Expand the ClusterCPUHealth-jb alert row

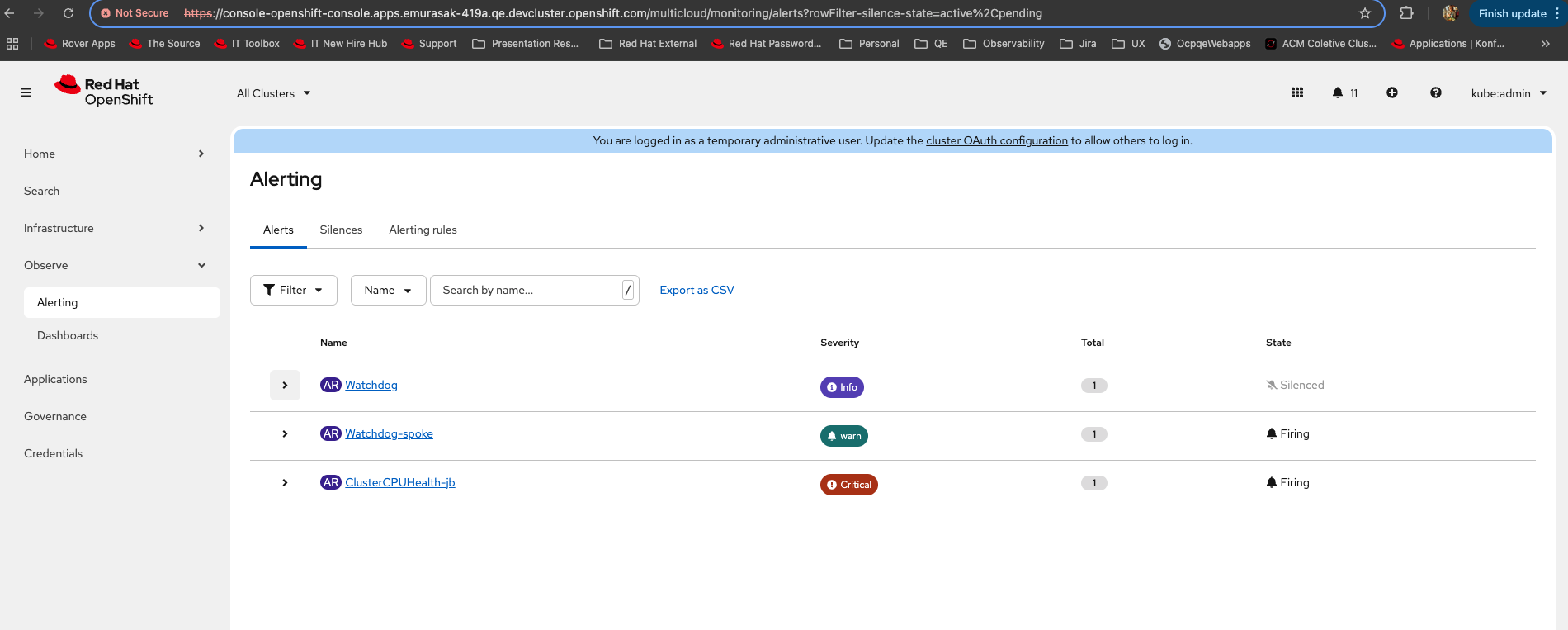click(285, 482)
